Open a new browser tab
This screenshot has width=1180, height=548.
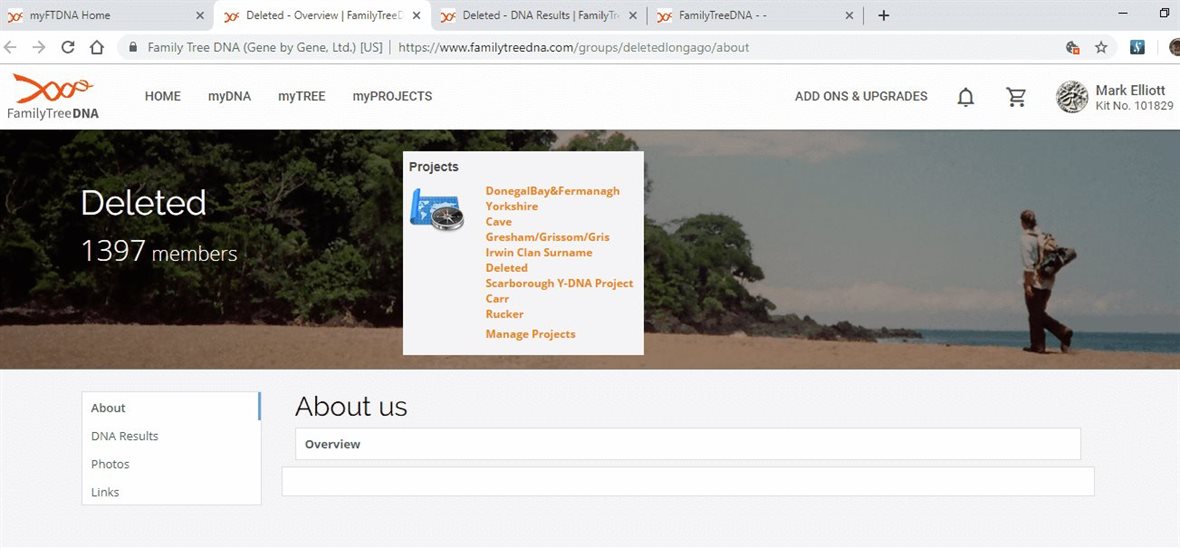point(883,15)
